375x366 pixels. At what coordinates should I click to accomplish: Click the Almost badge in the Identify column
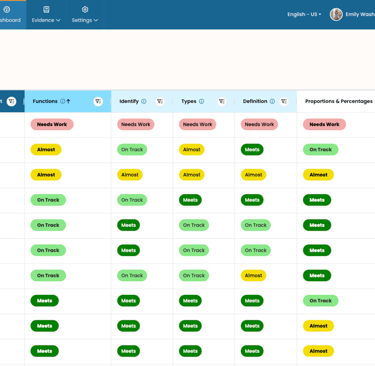tap(130, 175)
